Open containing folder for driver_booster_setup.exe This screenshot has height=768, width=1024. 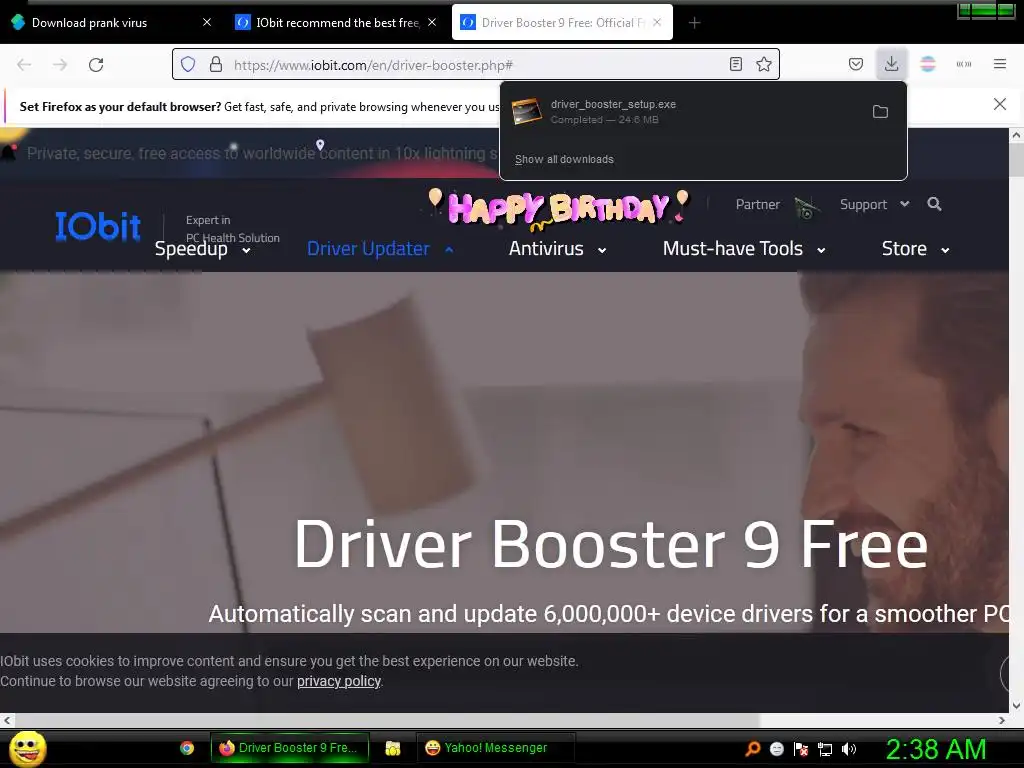click(x=880, y=112)
